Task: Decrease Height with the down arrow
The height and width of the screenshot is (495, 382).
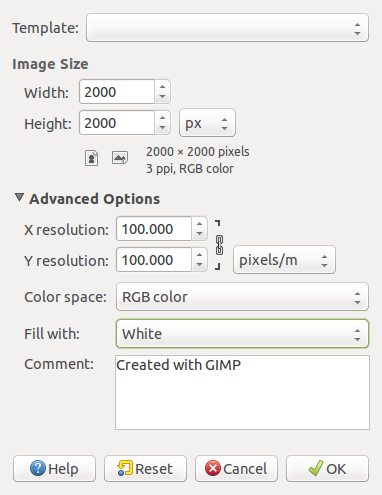Action: [162, 128]
